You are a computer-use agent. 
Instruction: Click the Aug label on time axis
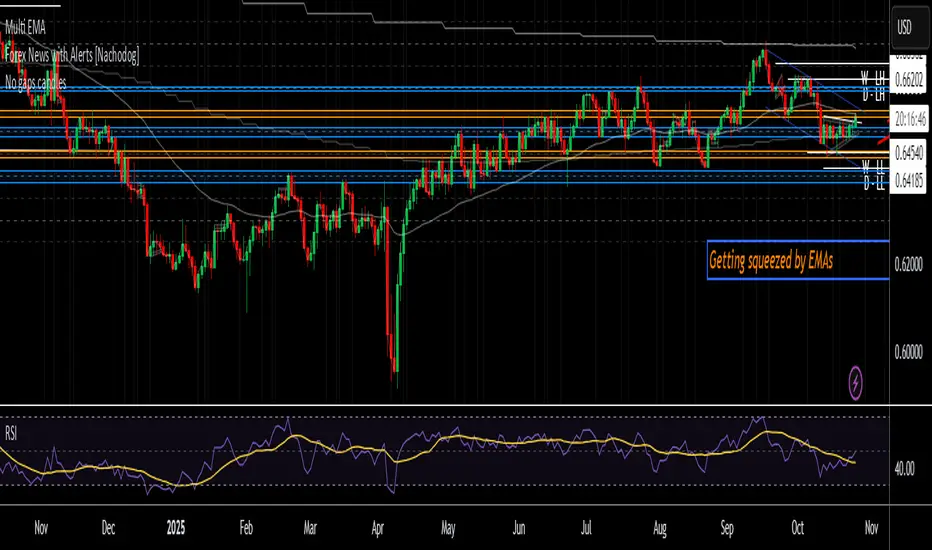660,527
